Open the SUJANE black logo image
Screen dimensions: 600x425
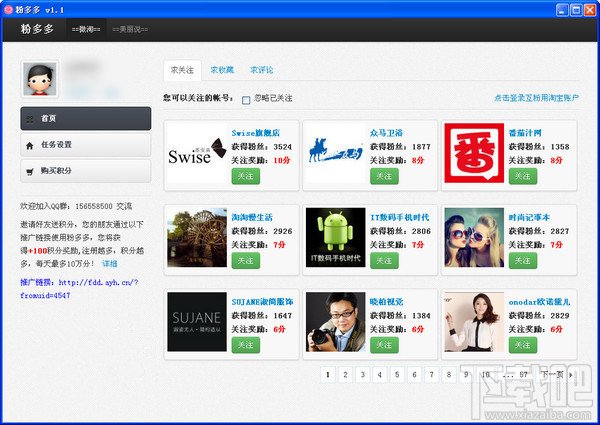click(x=197, y=322)
